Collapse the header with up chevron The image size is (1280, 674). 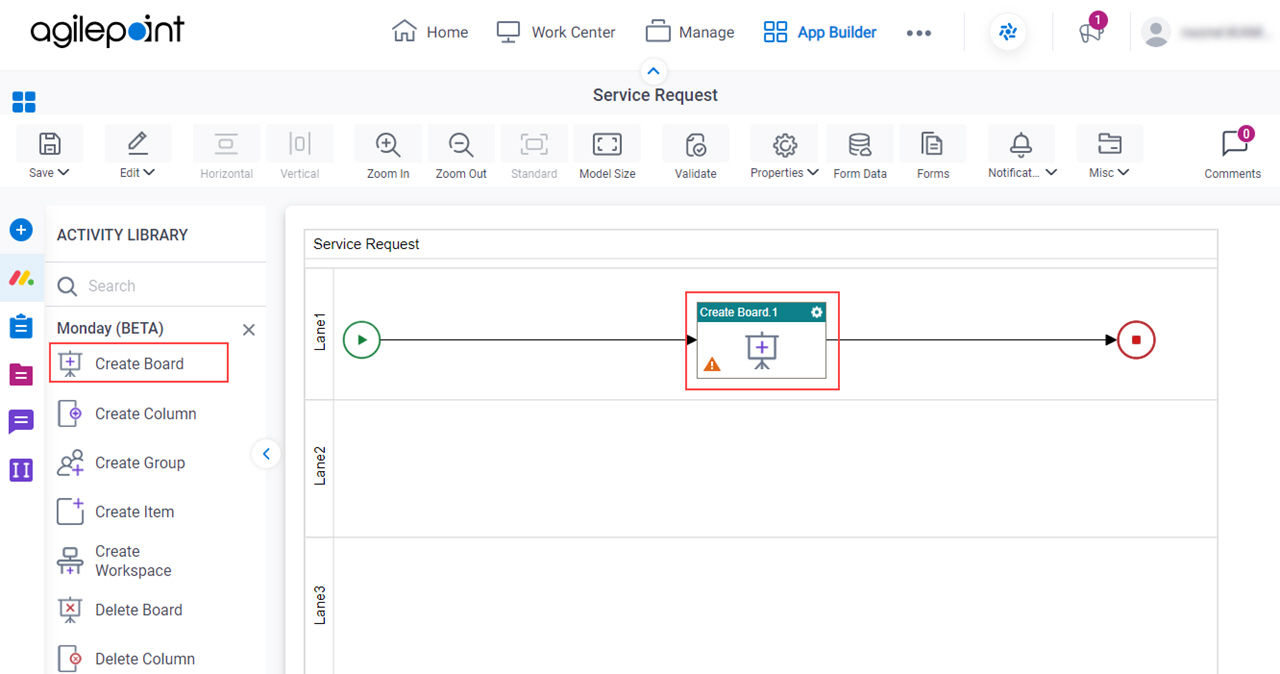(653, 71)
